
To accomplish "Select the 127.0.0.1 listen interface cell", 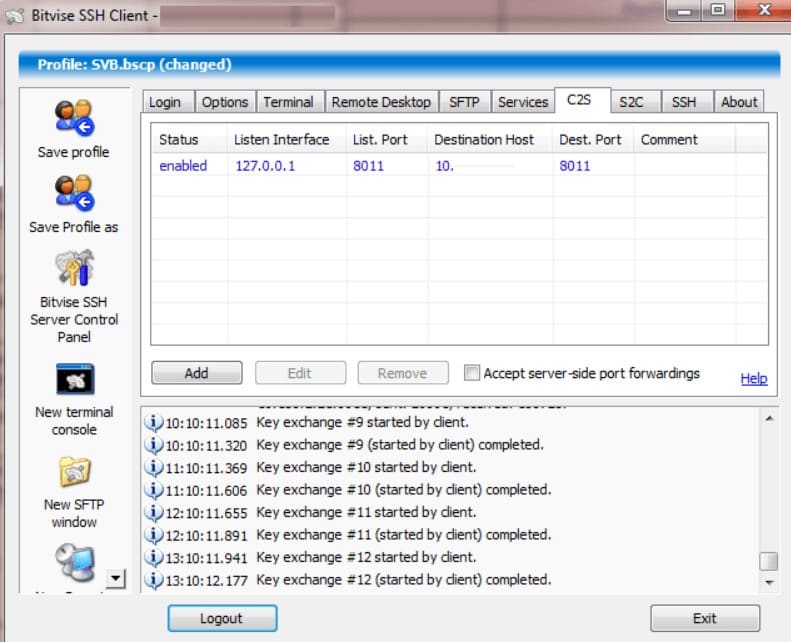I will [265, 166].
